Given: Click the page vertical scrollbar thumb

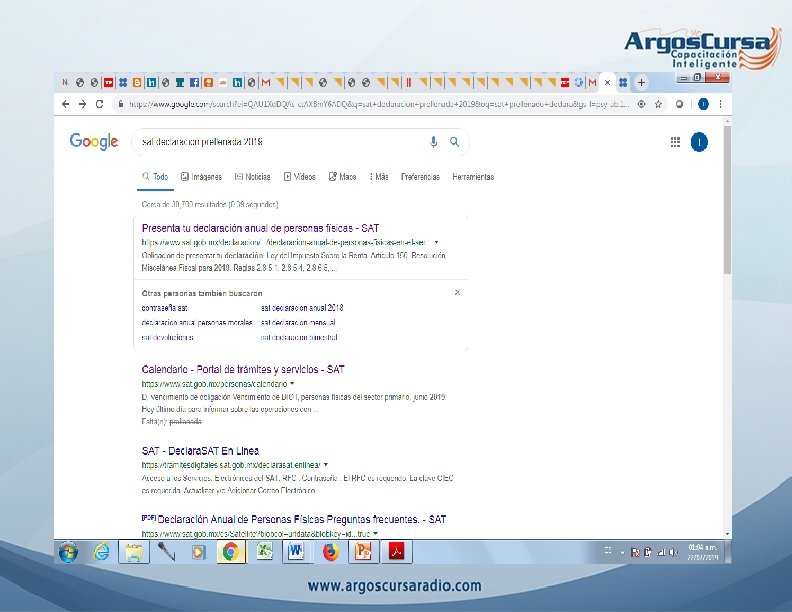Looking at the screenshot, I should [727, 199].
